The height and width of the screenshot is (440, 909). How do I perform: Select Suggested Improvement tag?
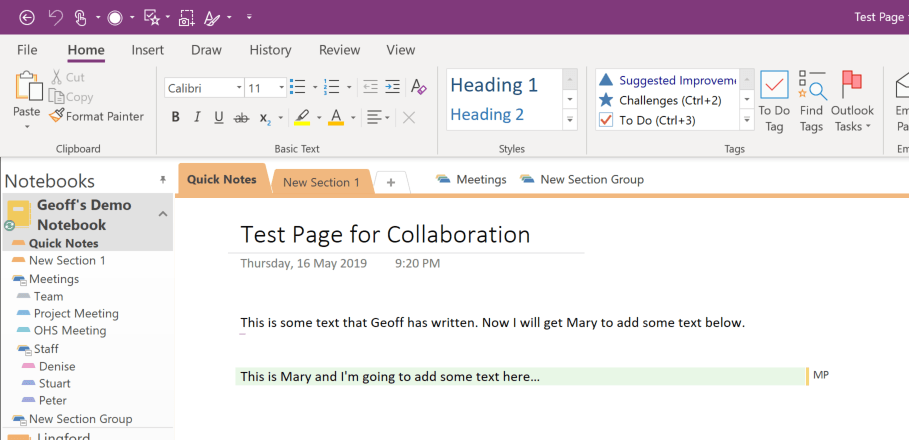click(667, 80)
